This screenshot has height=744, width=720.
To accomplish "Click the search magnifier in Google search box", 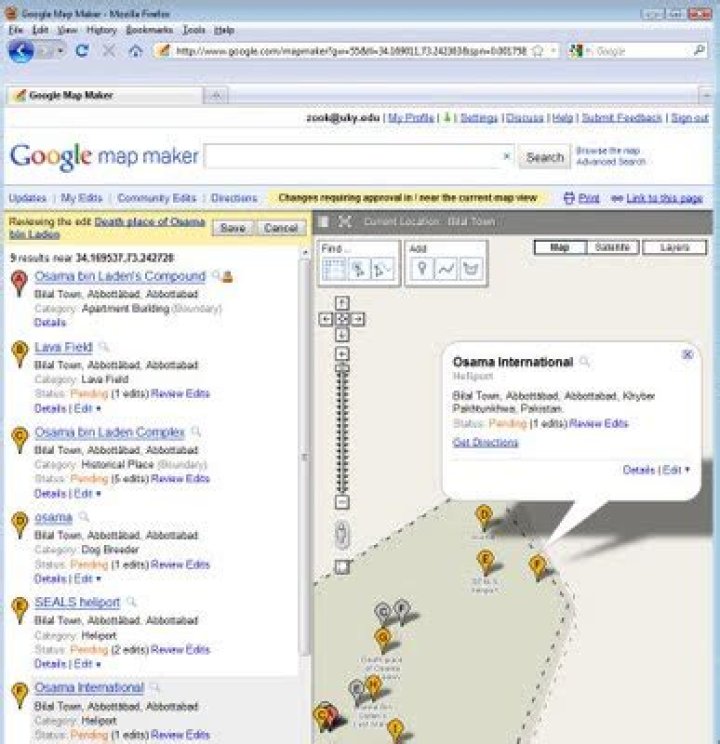I will (699, 50).
